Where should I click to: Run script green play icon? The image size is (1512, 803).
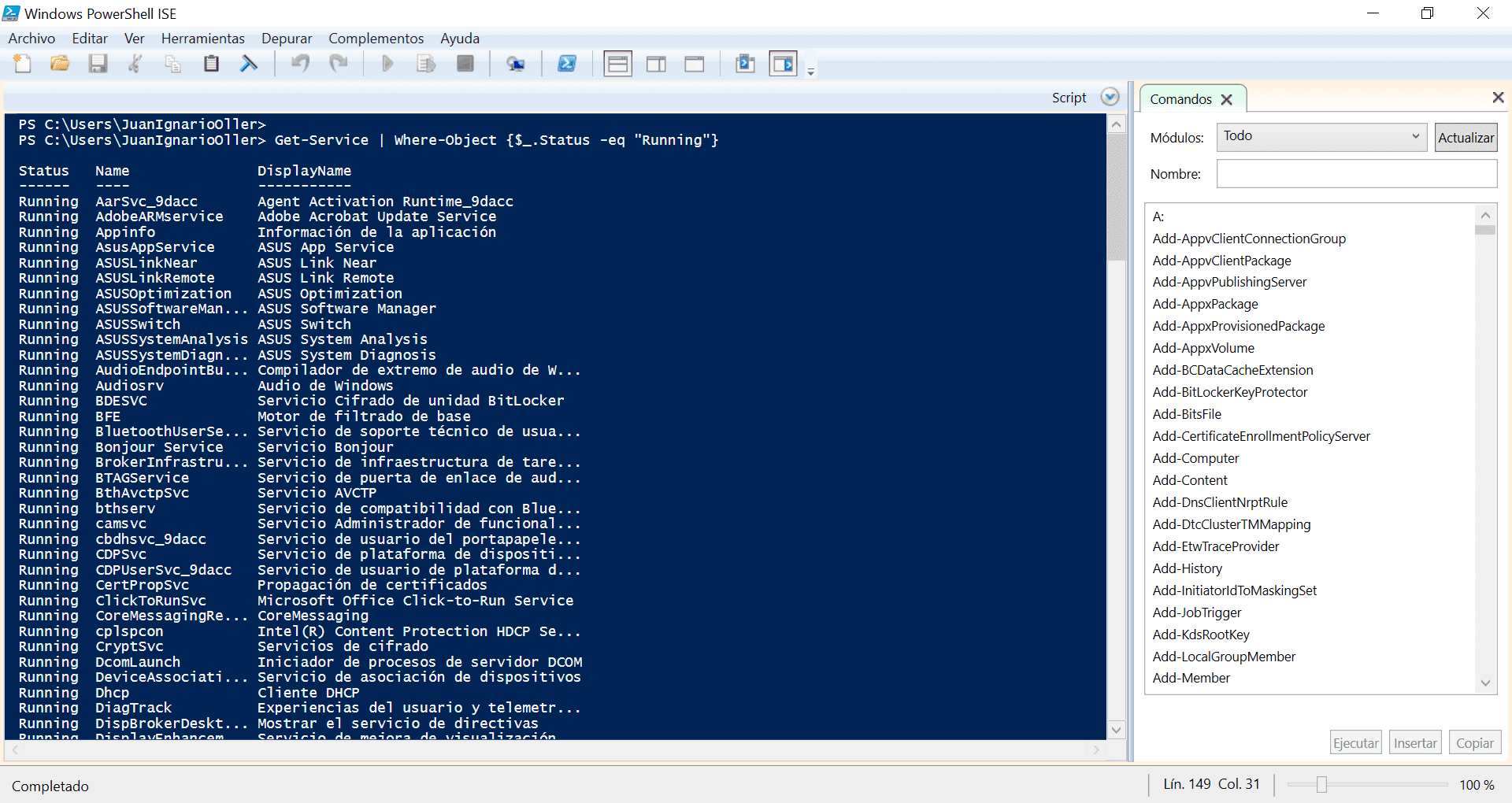pyautogui.click(x=387, y=64)
